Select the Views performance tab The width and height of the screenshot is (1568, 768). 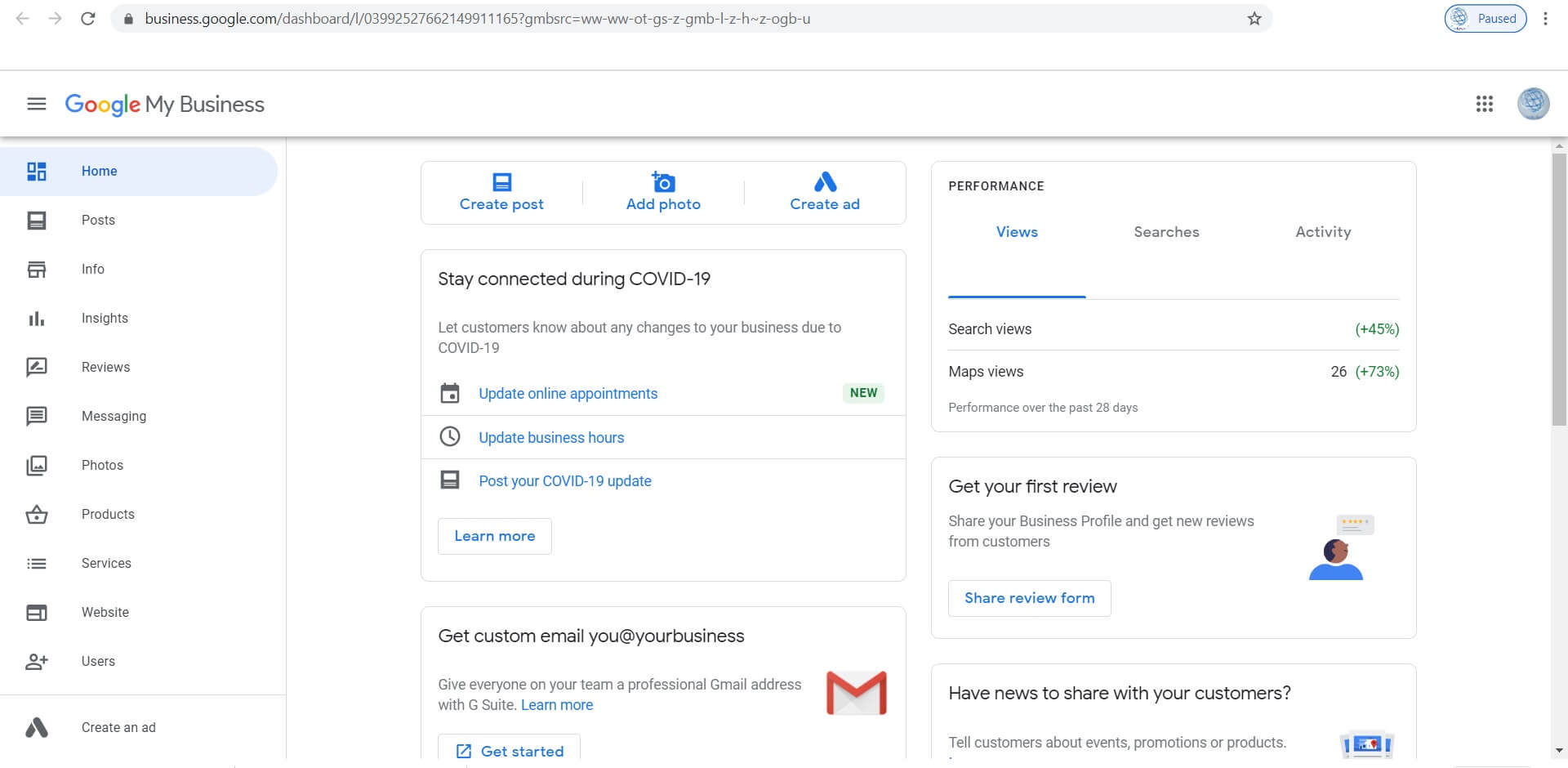coord(1017,232)
